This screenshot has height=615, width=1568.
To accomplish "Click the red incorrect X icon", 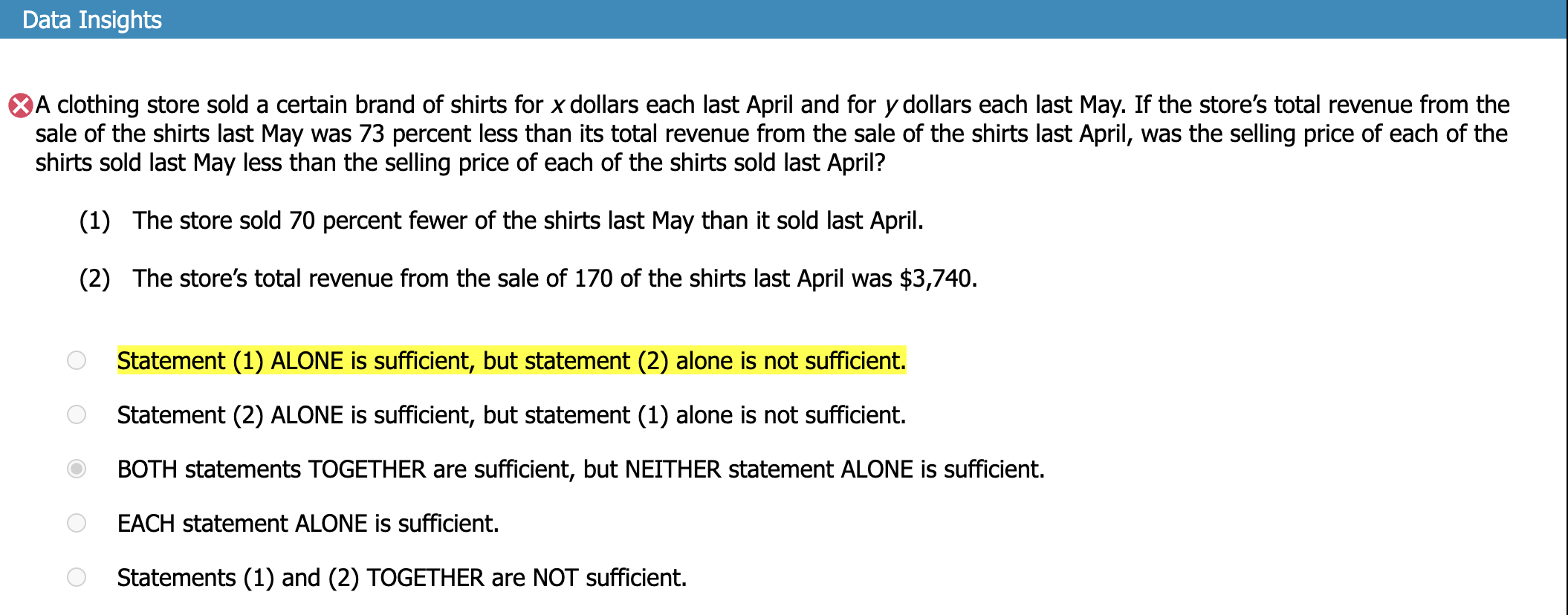I will [x=20, y=105].
